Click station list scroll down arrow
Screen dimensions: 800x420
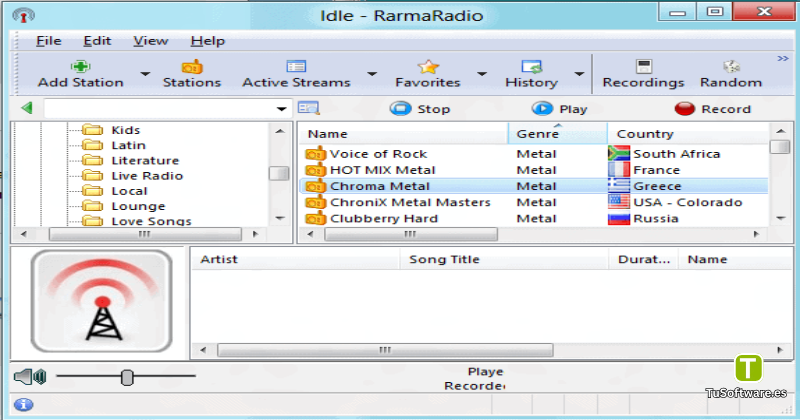(x=781, y=218)
